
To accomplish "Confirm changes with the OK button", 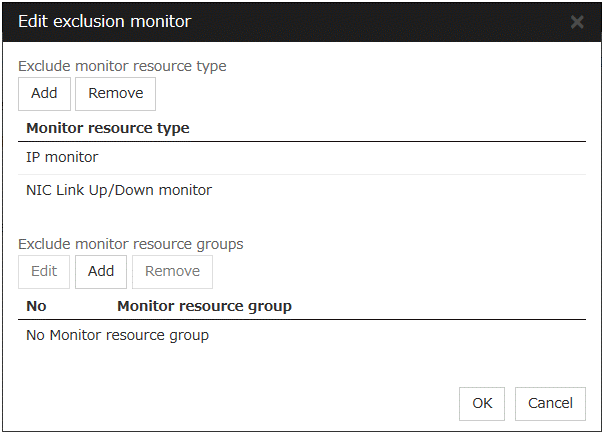I will tap(482, 403).
